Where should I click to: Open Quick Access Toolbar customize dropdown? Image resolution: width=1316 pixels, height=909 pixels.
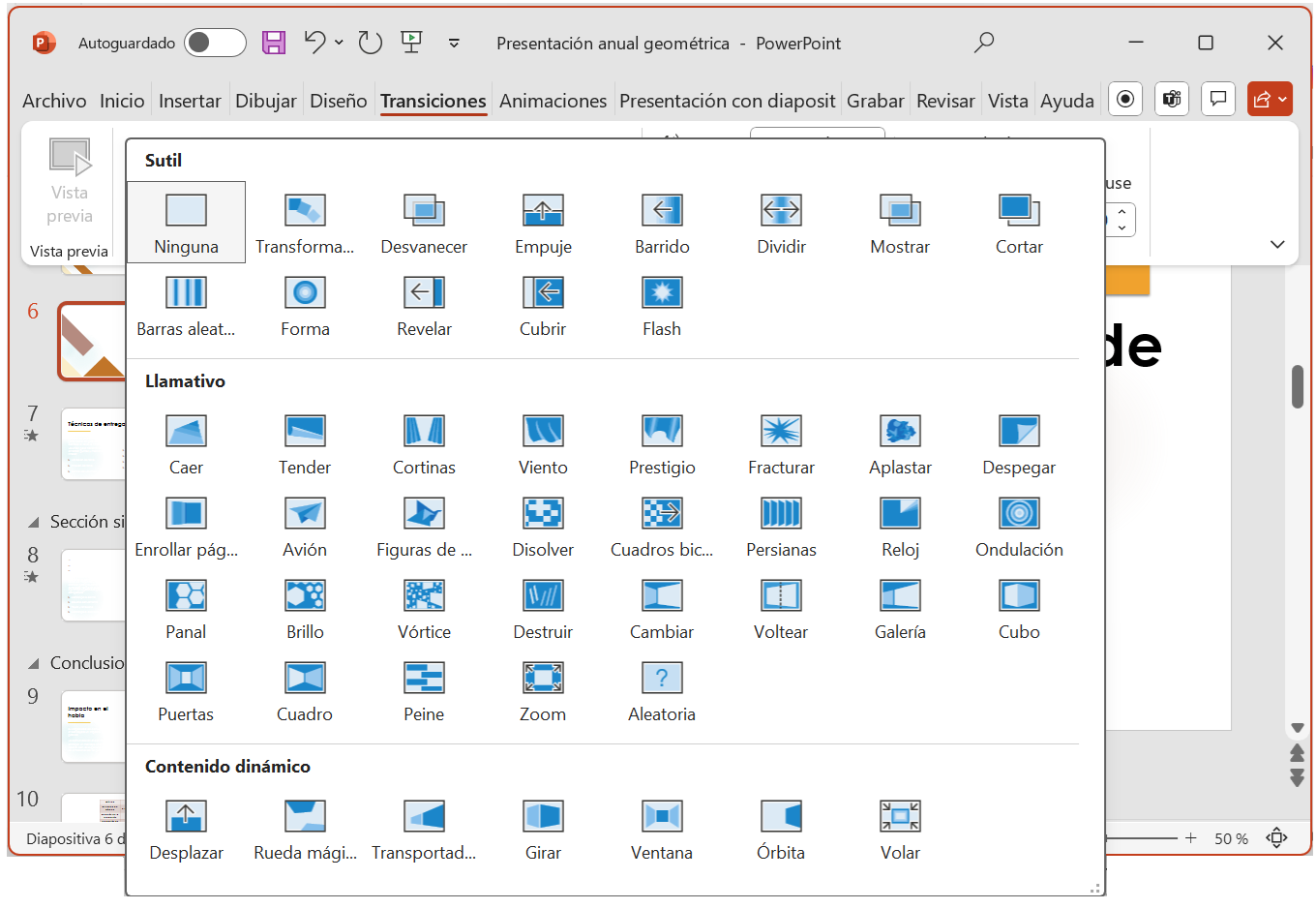454,43
